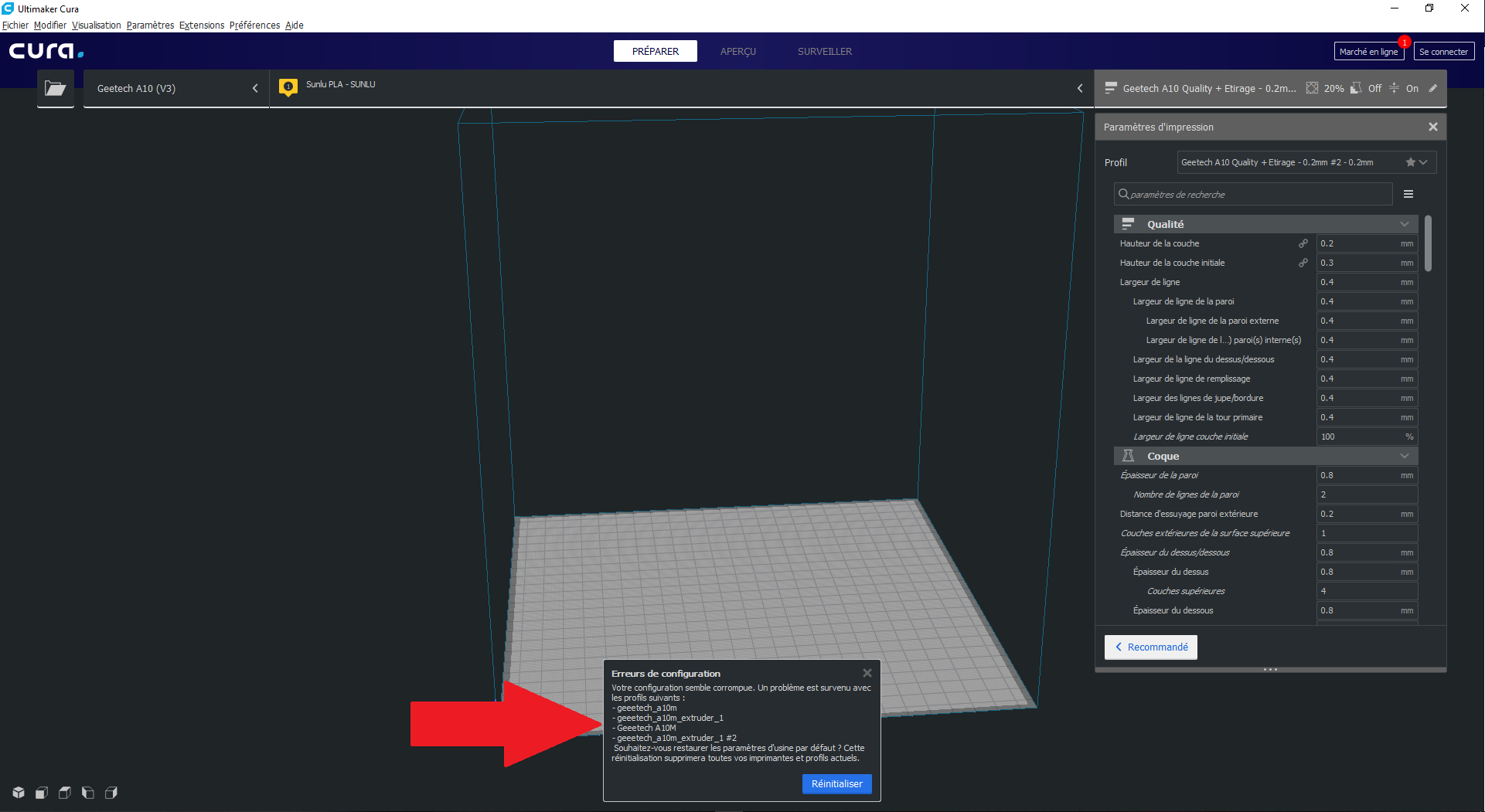Open the file folder icon
1485x812 pixels.
55,88
